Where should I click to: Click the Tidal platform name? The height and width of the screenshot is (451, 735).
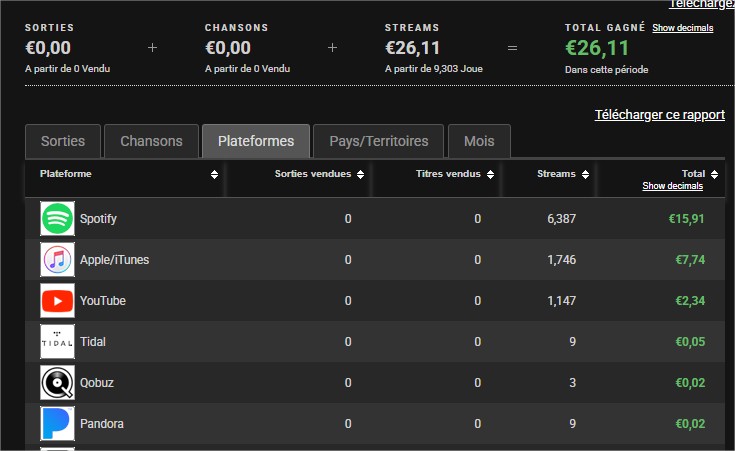93,342
